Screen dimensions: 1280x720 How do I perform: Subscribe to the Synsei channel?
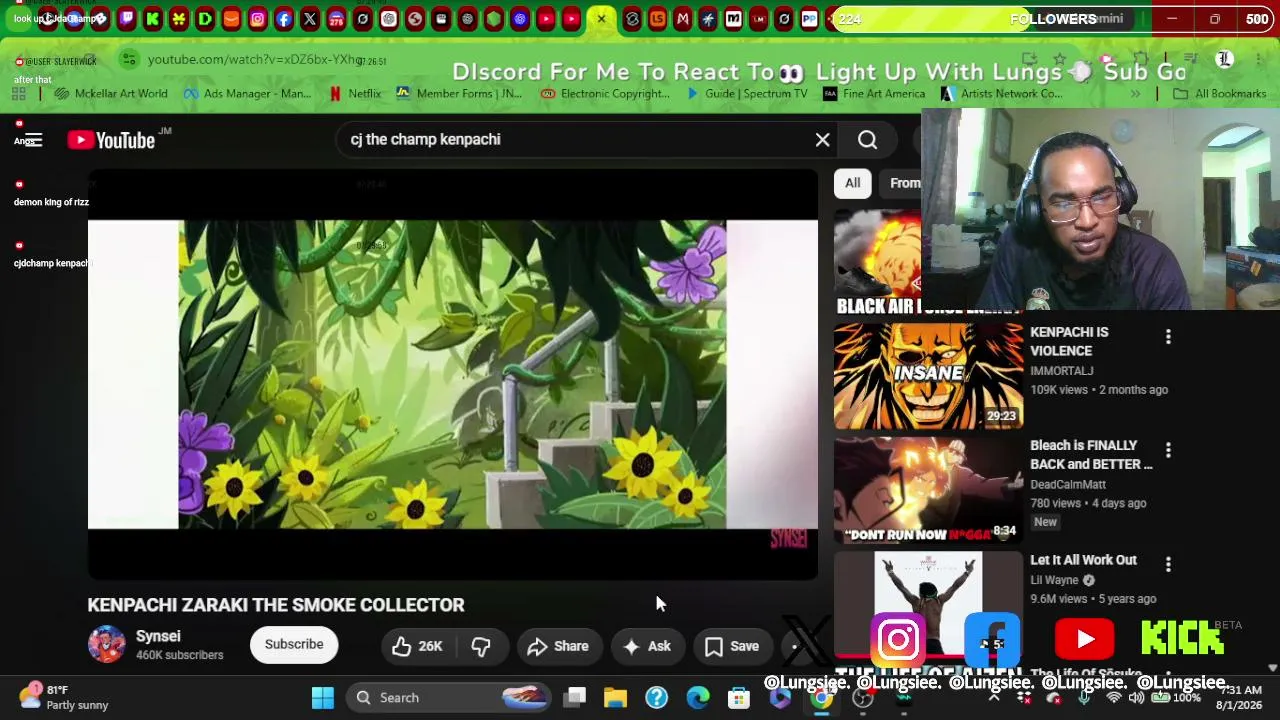pos(294,645)
